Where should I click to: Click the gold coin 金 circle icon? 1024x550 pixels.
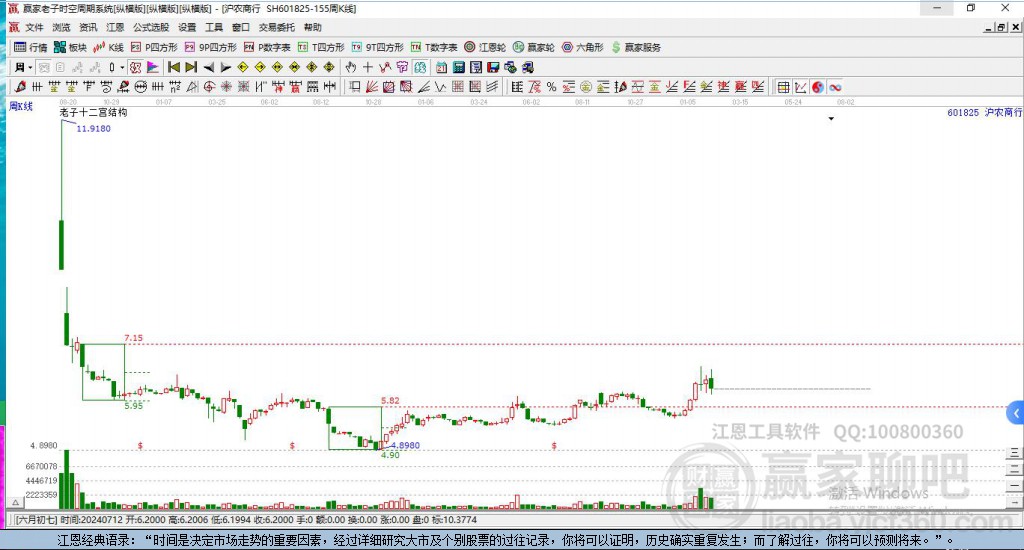coord(586,87)
